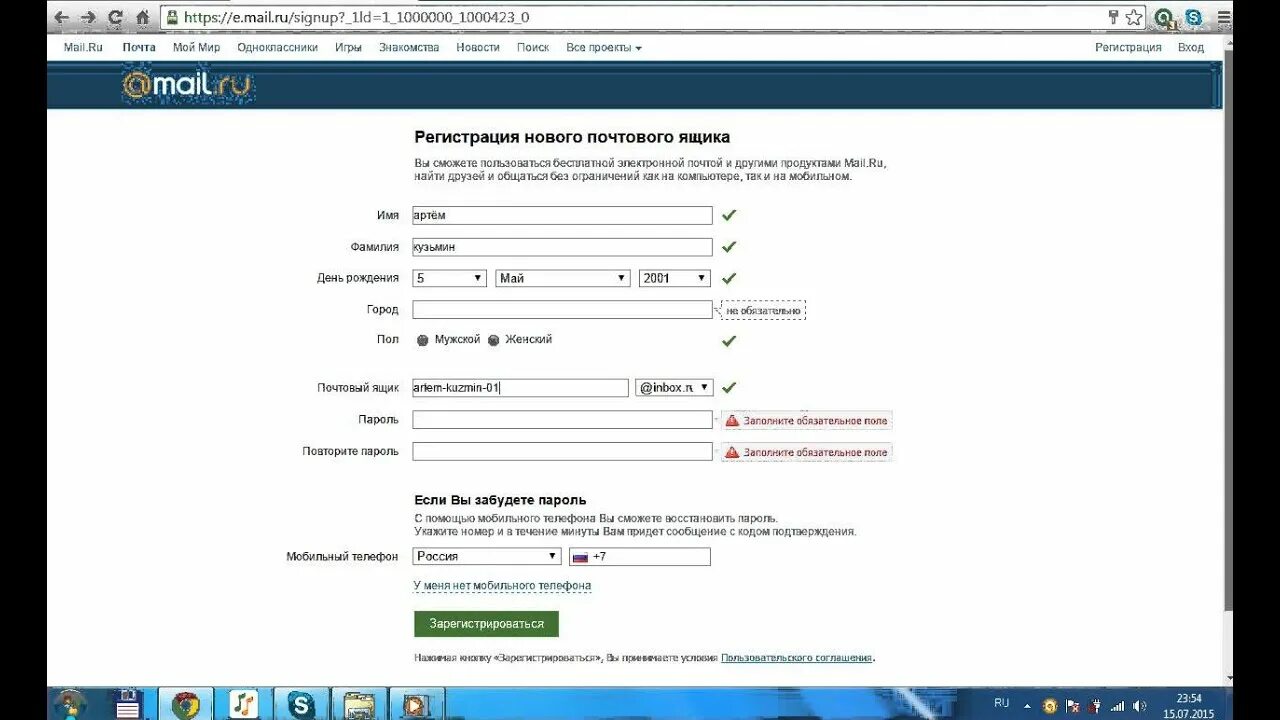This screenshot has height=720, width=1280.
Task: Show hidden tray icons arrow
Action: point(1028,704)
